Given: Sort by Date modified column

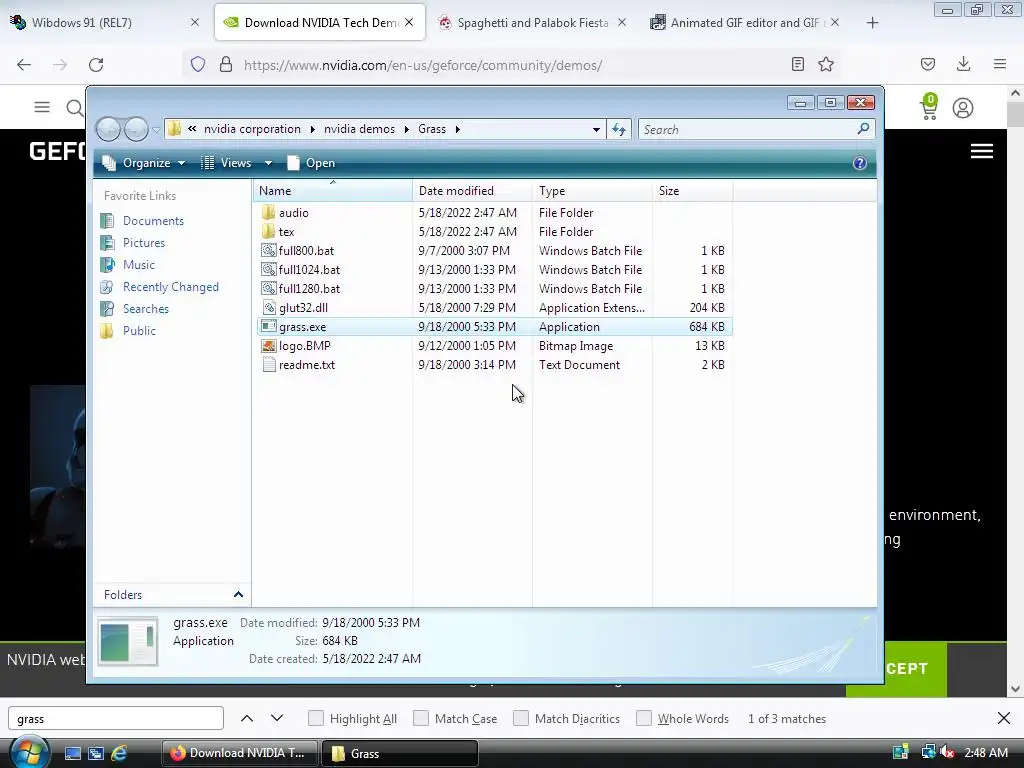Looking at the screenshot, I should pos(472,191).
